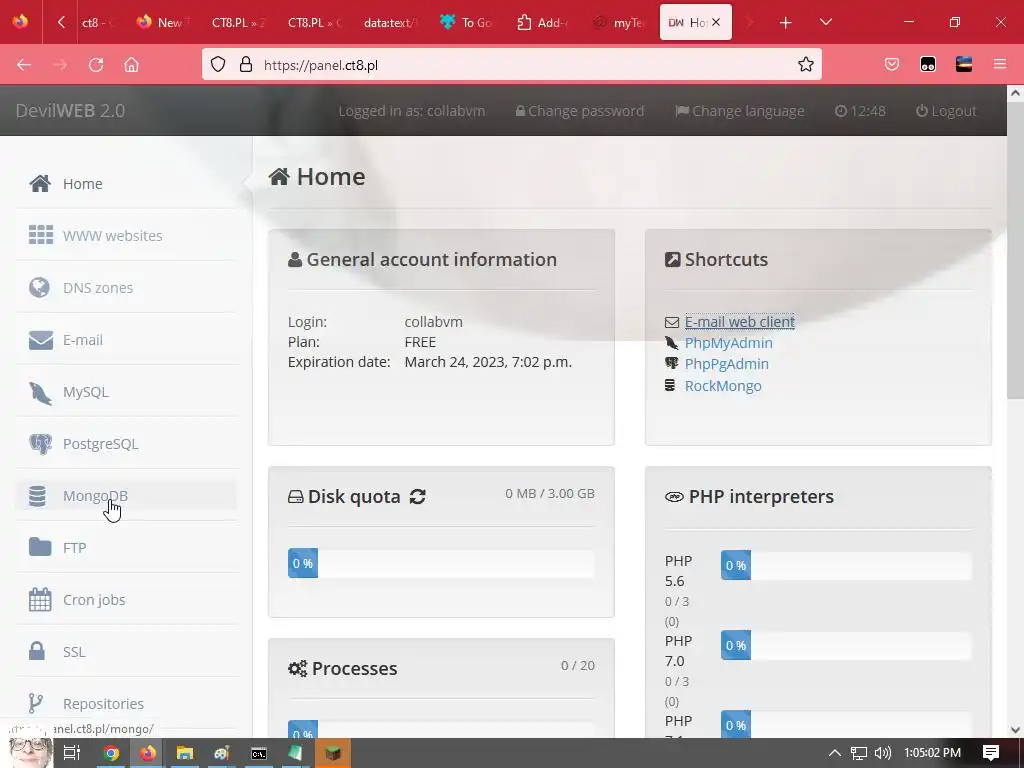This screenshot has height=768, width=1024.
Task: Switch to the To Go tab
Action: click(466, 23)
